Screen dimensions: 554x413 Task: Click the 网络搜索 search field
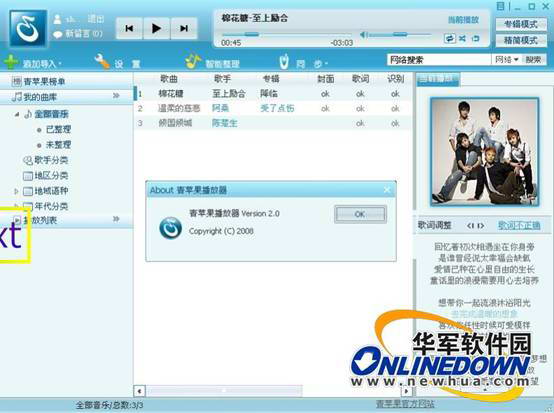438,60
